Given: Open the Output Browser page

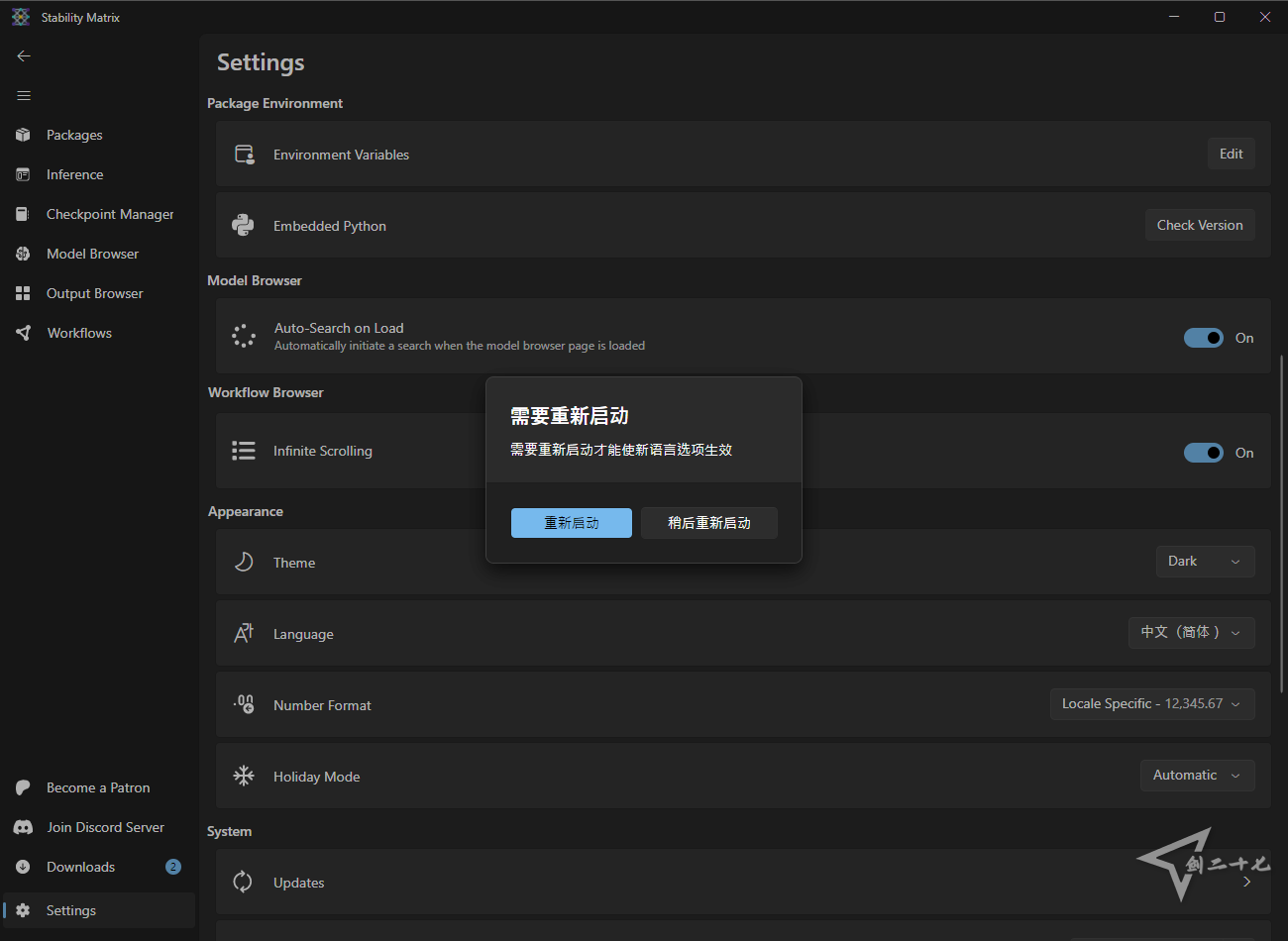Looking at the screenshot, I should 97,293.
